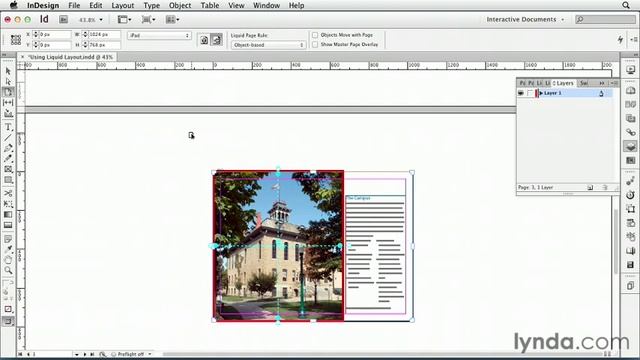The image size is (640, 360).
Task: Open the Layout menu
Action: coord(123,5)
